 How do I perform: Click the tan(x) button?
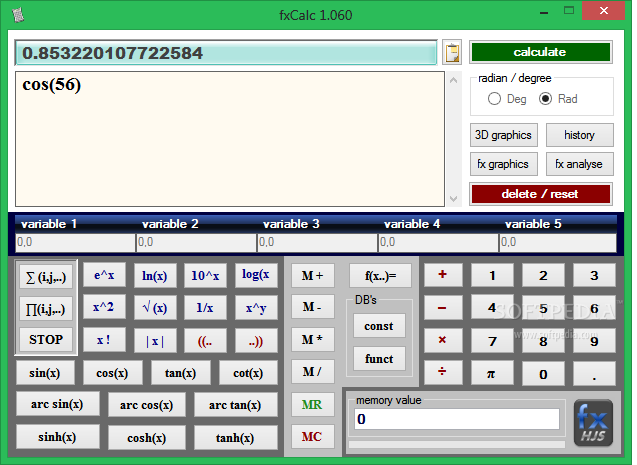click(180, 372)
